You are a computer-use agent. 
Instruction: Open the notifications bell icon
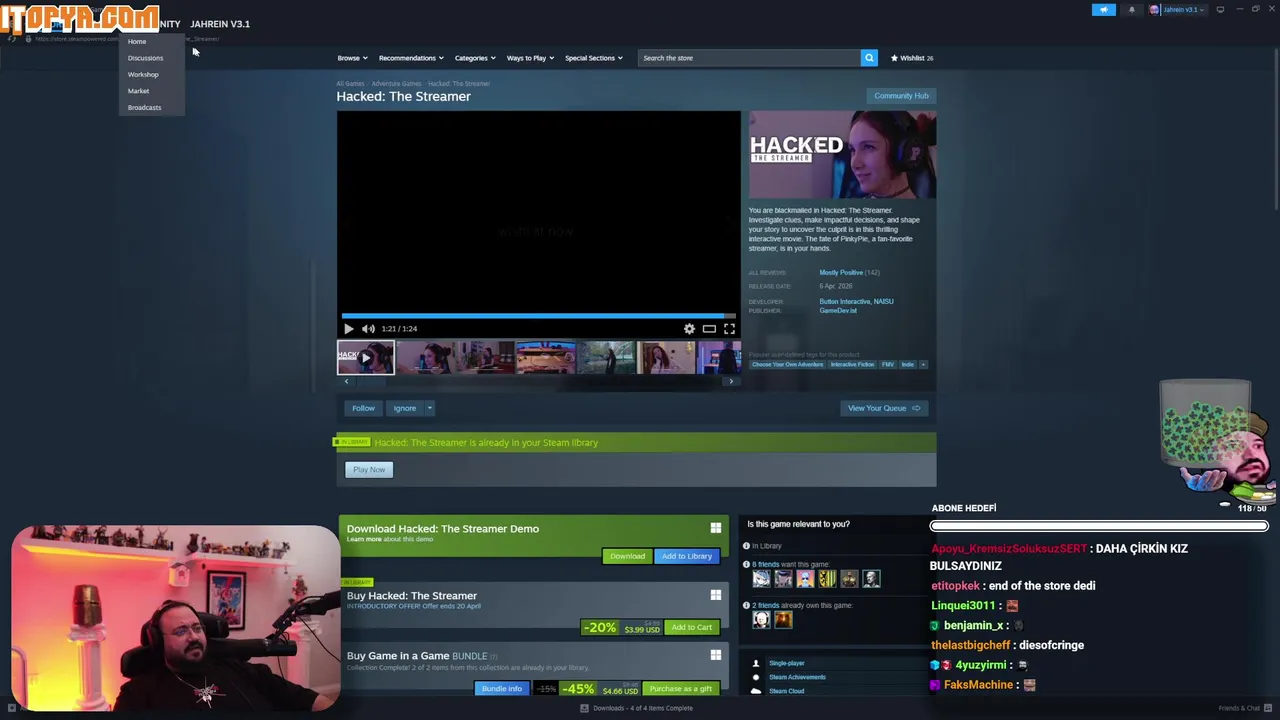click(x=1132, y=10)
